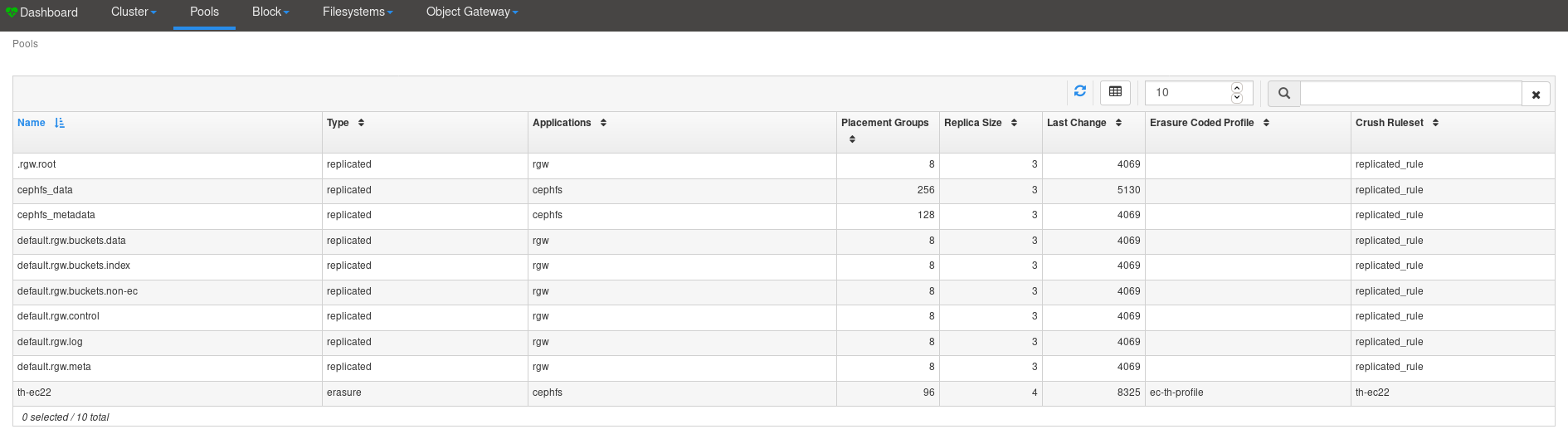Open the Object Gateway menu
This screenshot has width=1568, height=434.
point(472,12)
